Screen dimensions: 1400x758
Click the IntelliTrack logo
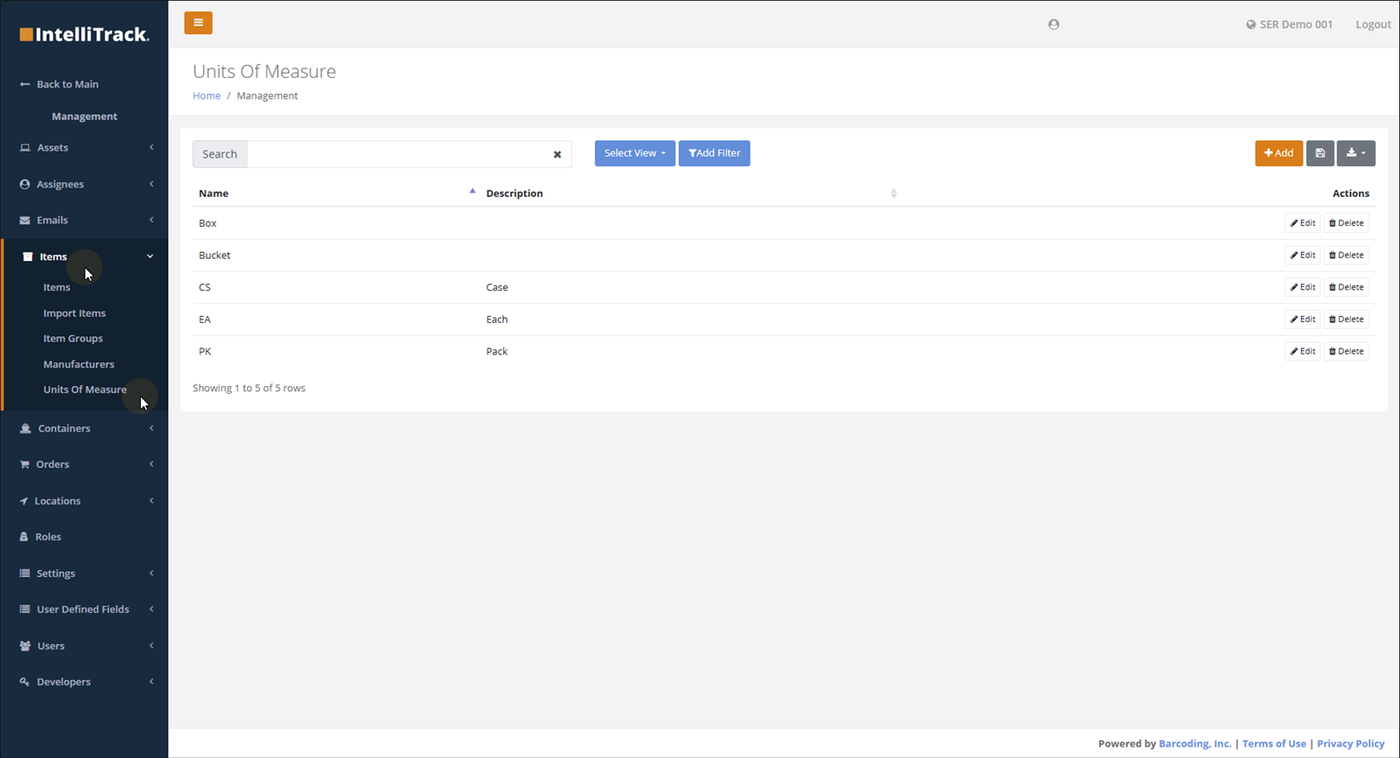click(x=84, y=34)
